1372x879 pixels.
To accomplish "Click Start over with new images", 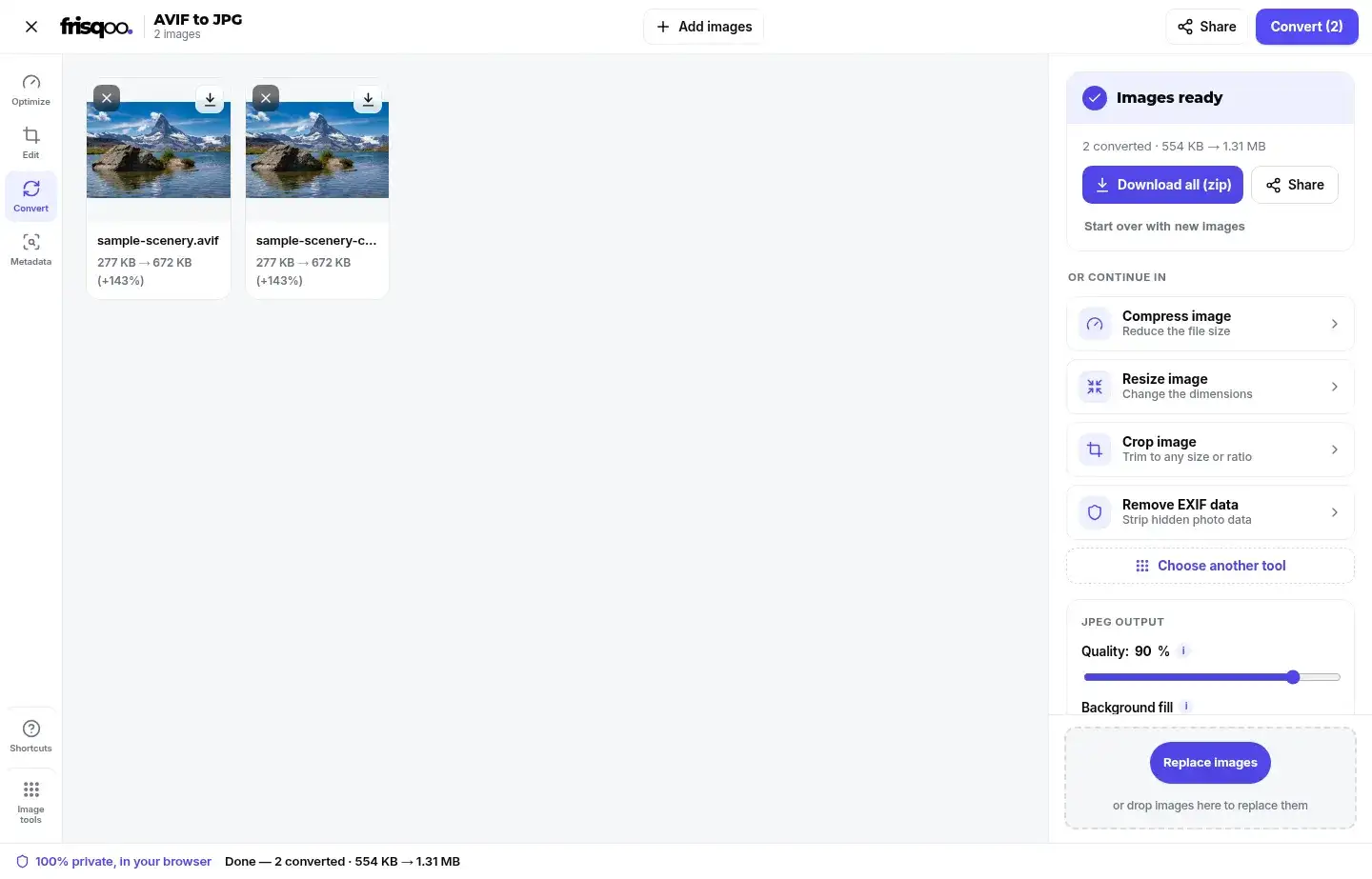I will [x=1164, y=227].
